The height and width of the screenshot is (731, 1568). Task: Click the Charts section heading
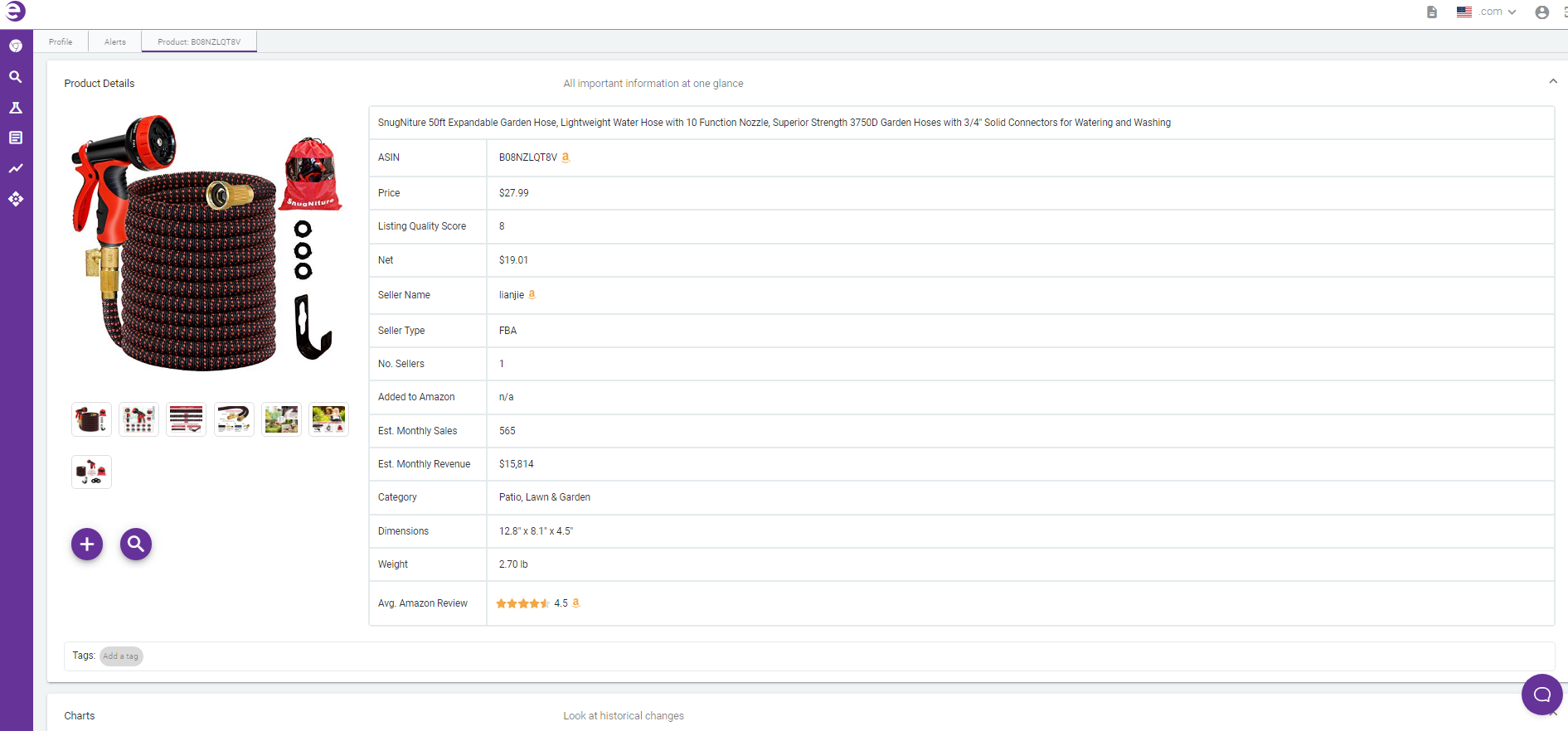pyautogui.click(x=80, y=716)
